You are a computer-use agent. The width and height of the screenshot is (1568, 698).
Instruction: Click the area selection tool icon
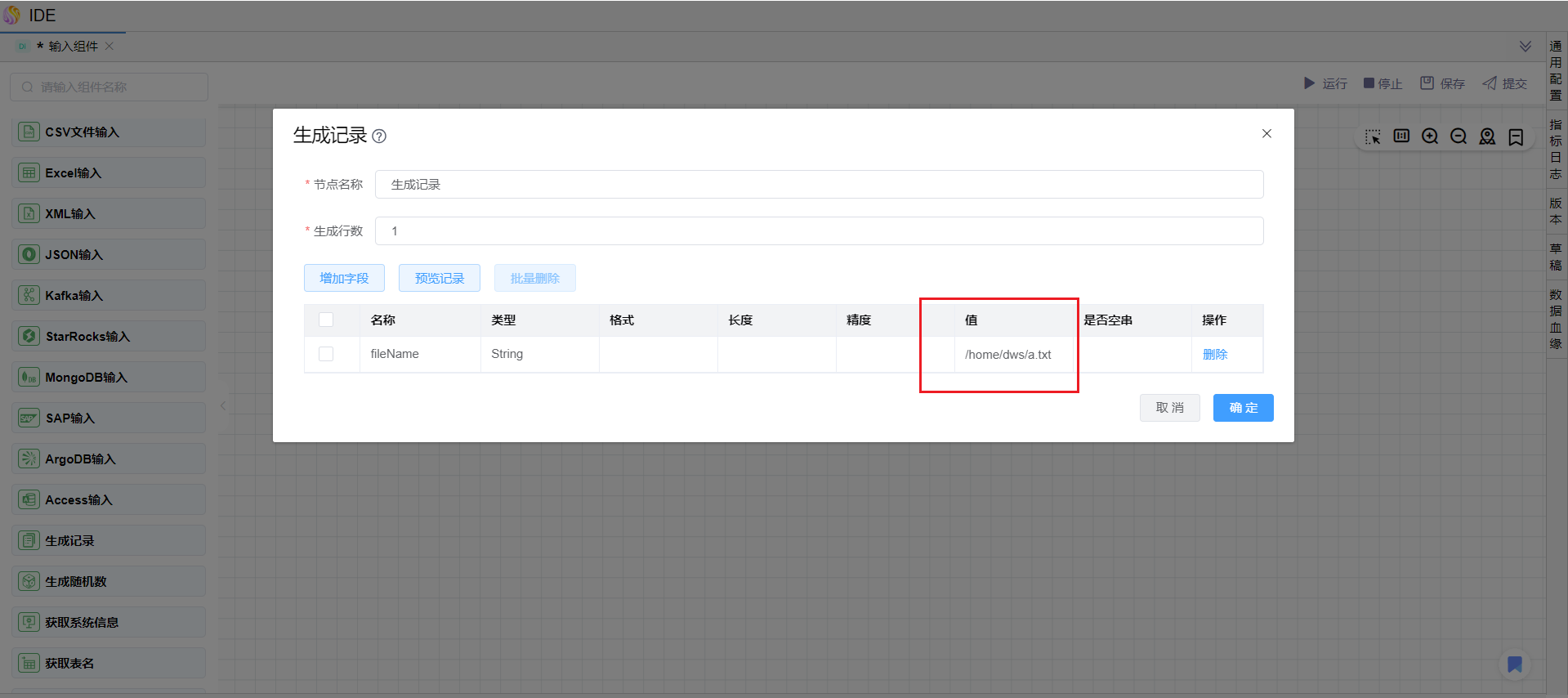coord(1373,136)
